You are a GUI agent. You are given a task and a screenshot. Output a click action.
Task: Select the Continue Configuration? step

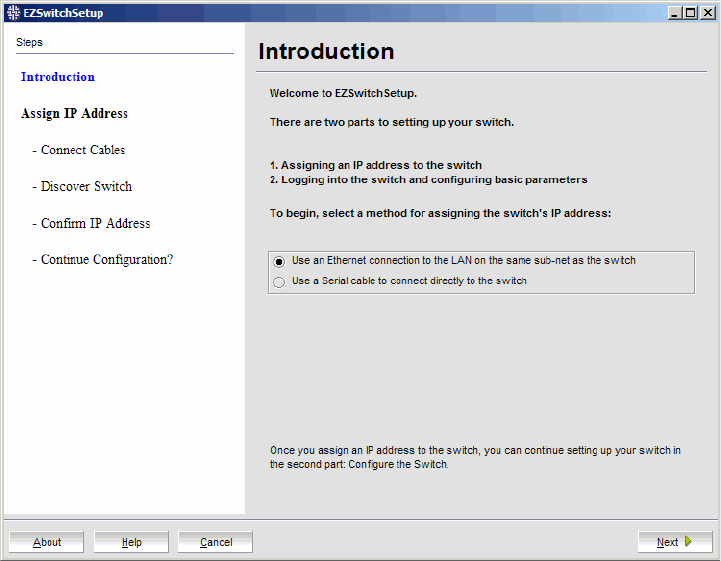pos(103,259)
